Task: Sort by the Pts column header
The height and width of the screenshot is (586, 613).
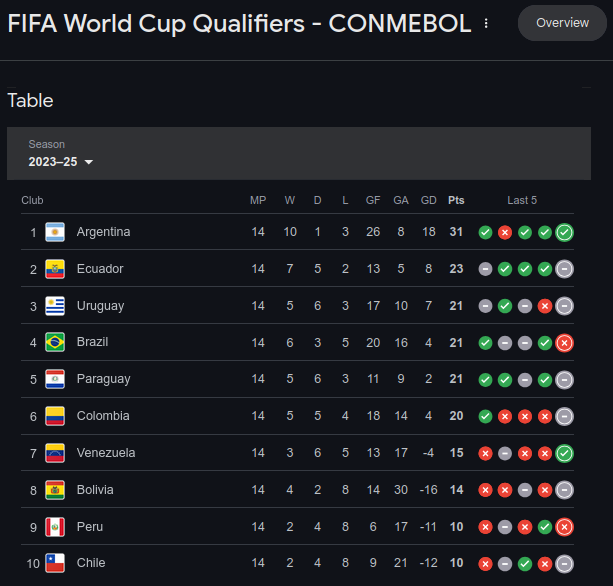Action: click(x=456, y=201)
